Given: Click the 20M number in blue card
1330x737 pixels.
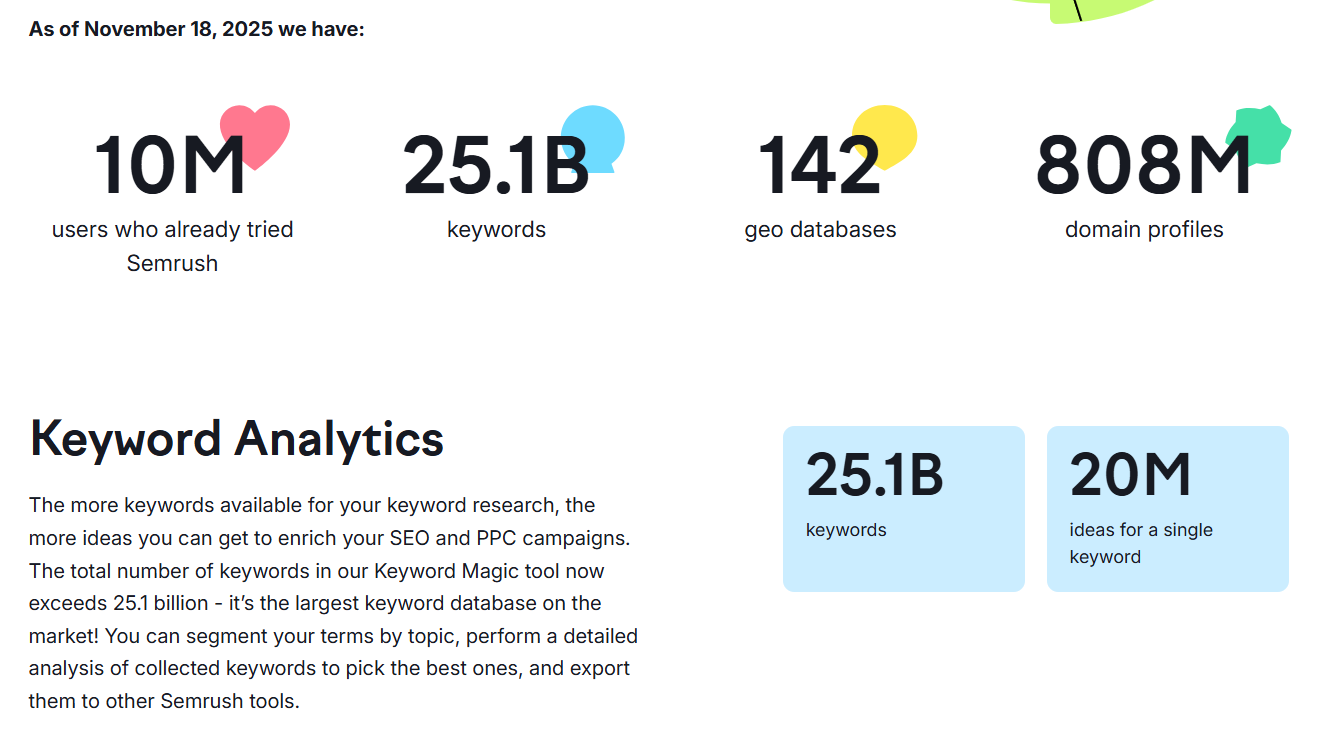Looking at the screenshot, I should tap(1131, 475).
